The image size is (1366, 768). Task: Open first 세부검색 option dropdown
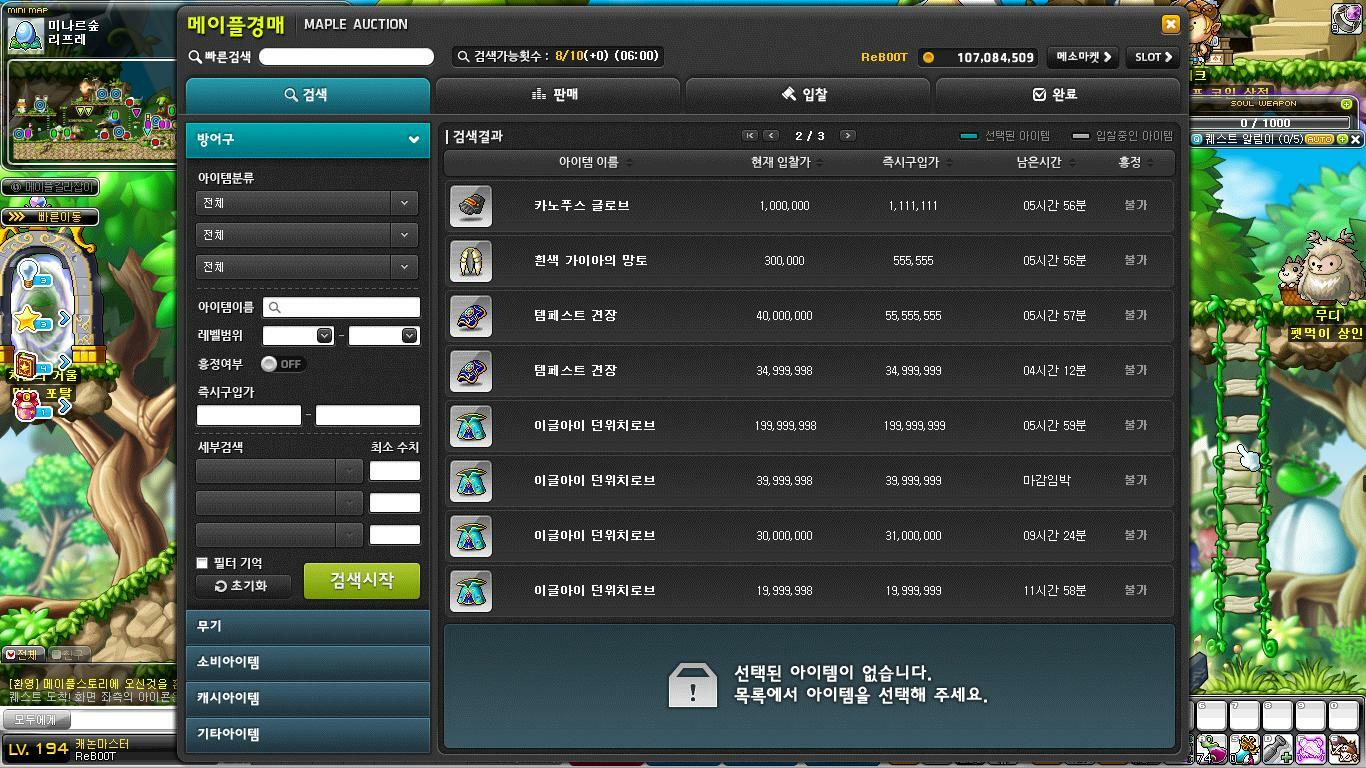[x=279, y=471]
